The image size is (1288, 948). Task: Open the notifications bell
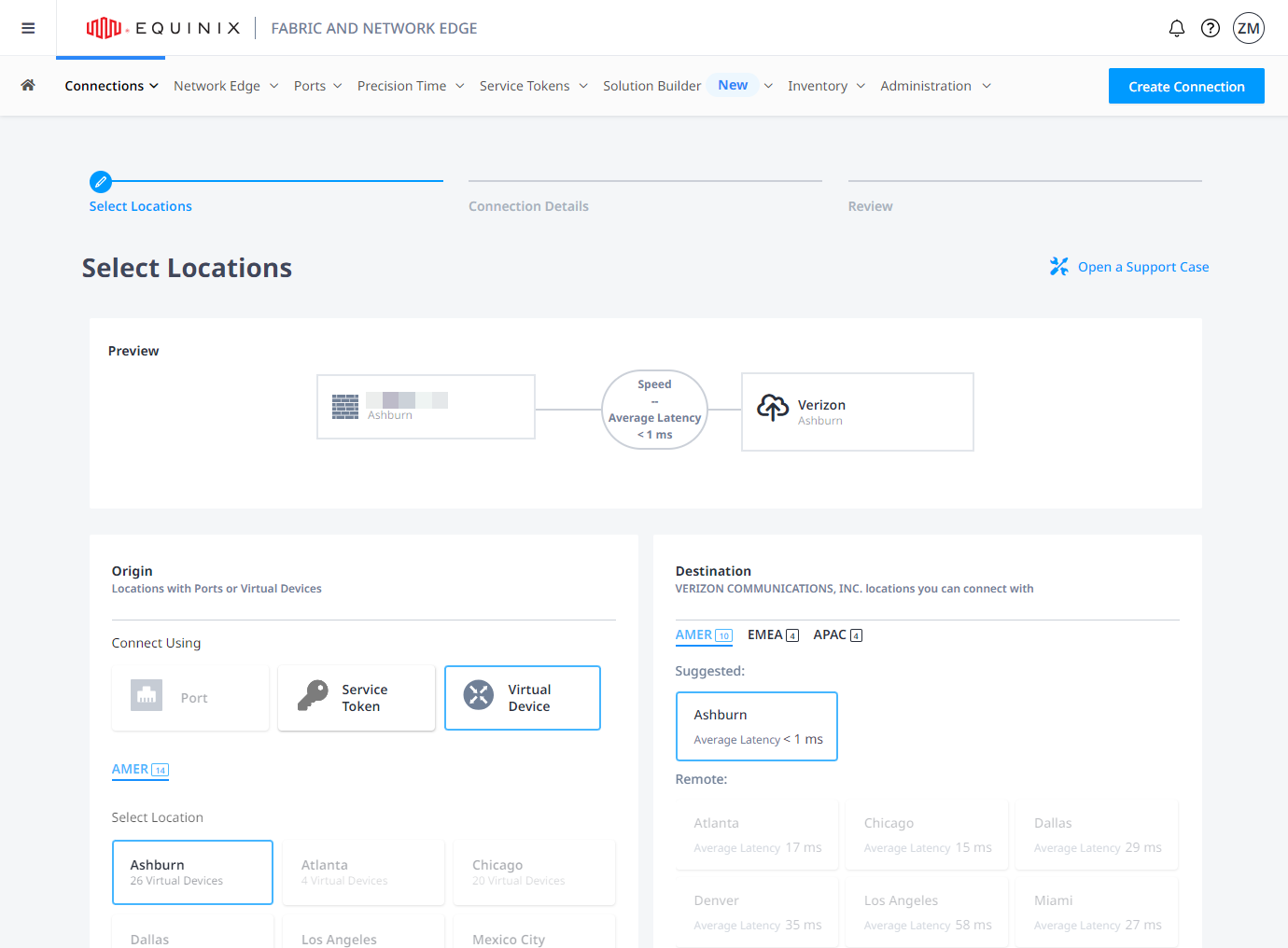point(1177,28)
